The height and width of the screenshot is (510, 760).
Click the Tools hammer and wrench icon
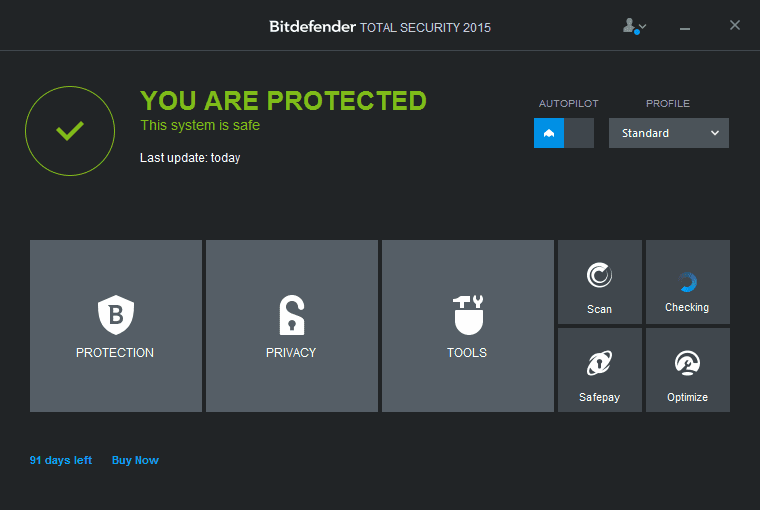pyautogui.click(x=467, y=315)
